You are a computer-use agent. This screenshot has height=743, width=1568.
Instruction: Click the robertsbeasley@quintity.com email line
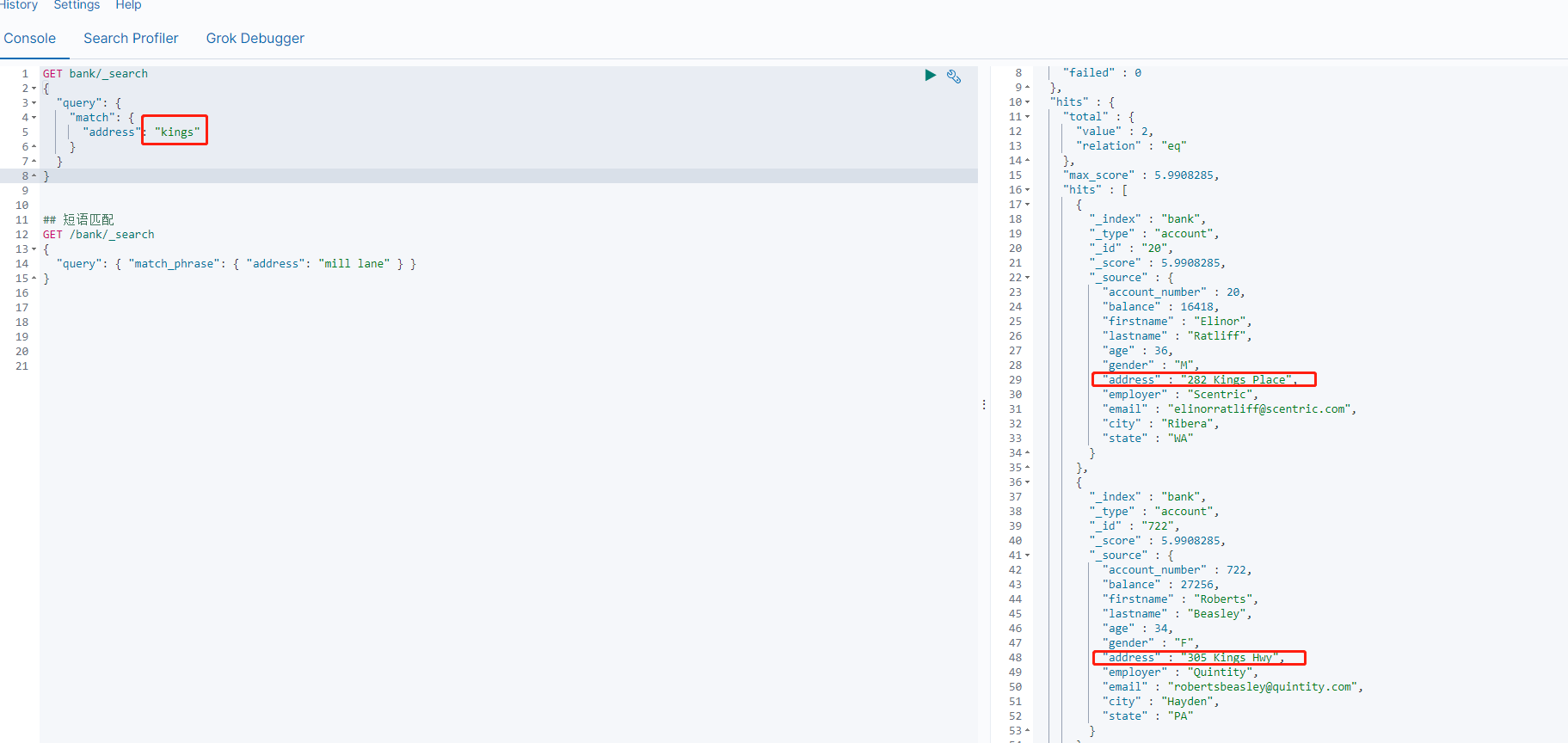(1233, 687)
